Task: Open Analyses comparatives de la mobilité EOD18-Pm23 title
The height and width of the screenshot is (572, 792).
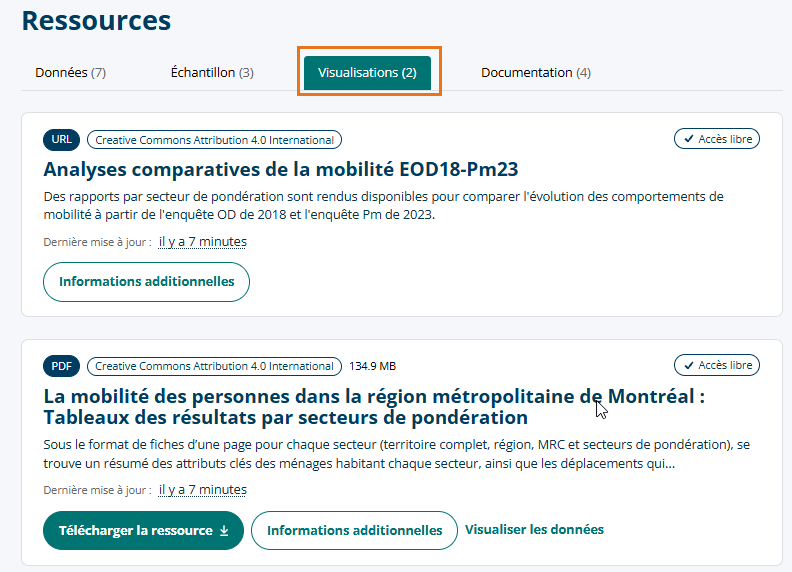Action: click(281, 169)
